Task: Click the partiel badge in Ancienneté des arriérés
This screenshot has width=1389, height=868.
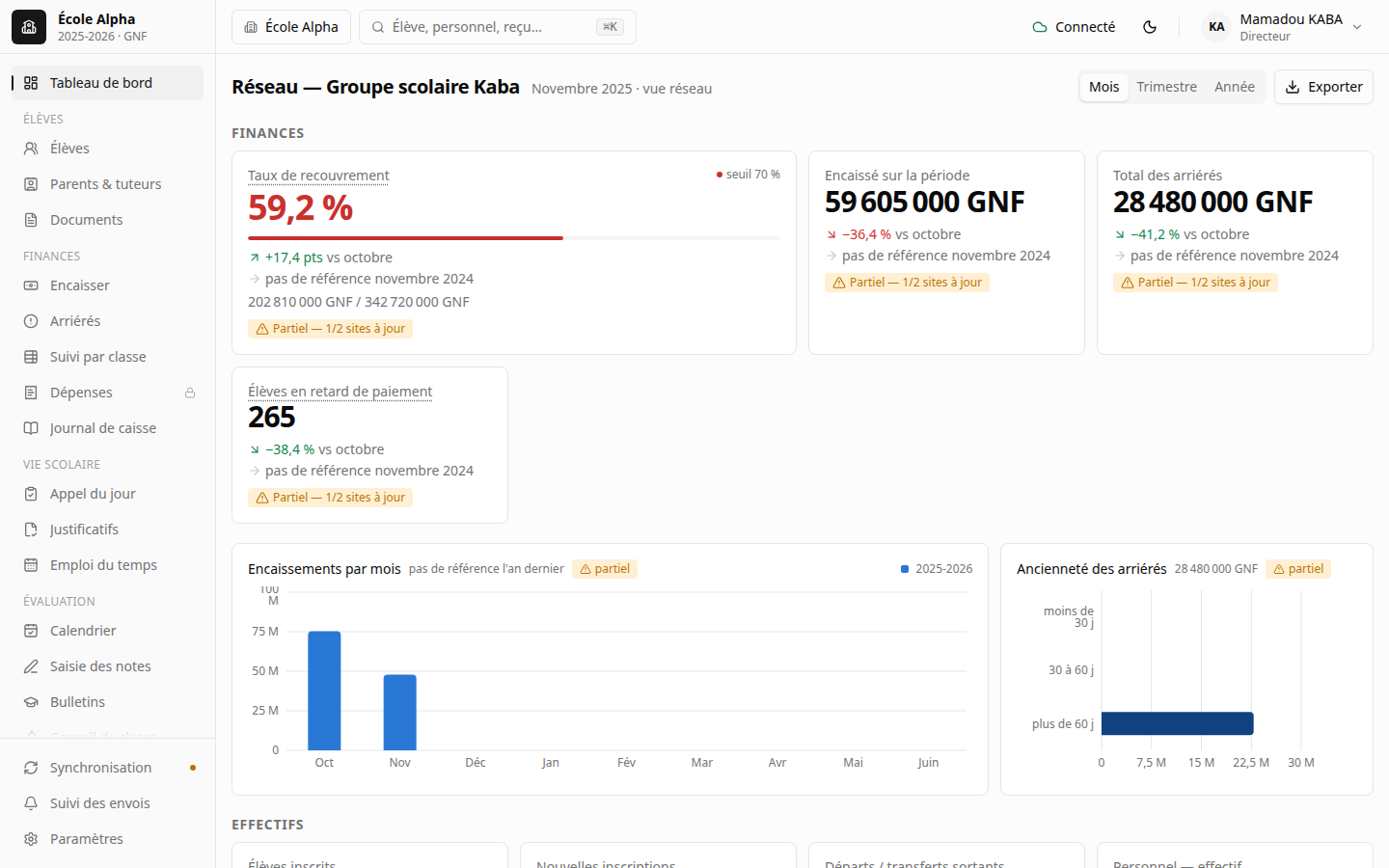Action: click(1298, 569)
